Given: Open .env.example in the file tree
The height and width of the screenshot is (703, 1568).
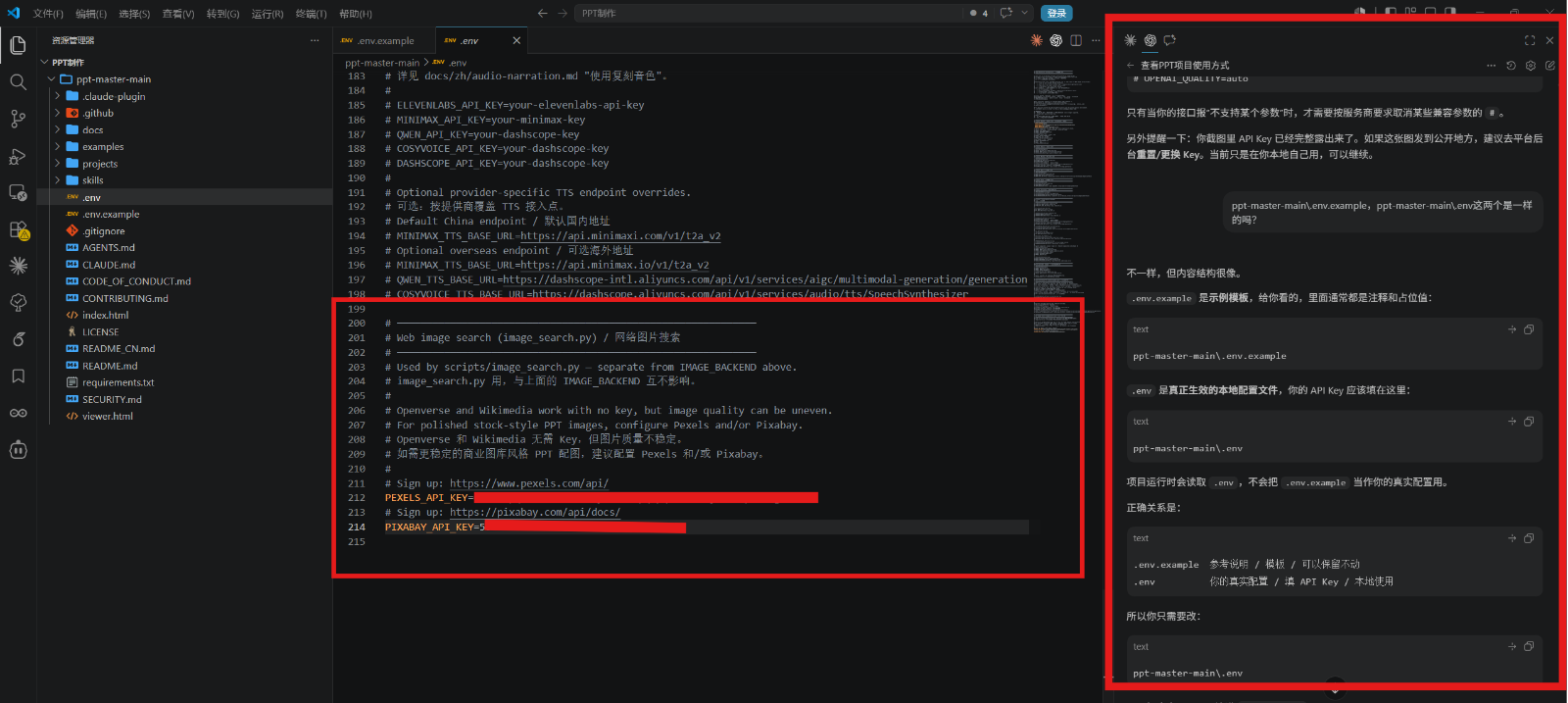Looking at the screenshot, I should tap(111, 214).
